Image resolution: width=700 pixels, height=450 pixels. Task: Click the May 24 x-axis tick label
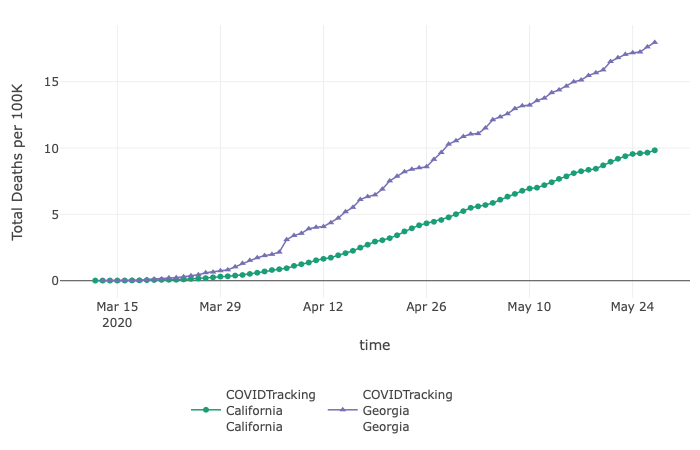[x=633, y=307]
